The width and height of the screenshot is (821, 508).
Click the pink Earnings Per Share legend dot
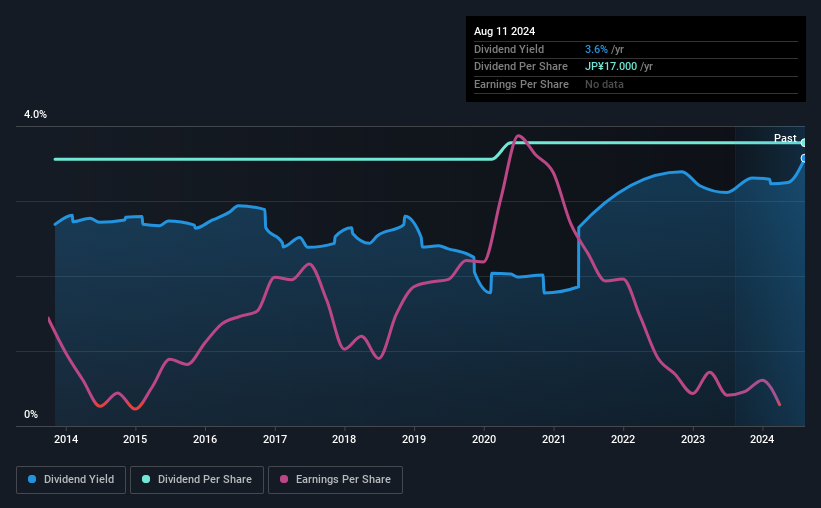[x=284, y=479]
